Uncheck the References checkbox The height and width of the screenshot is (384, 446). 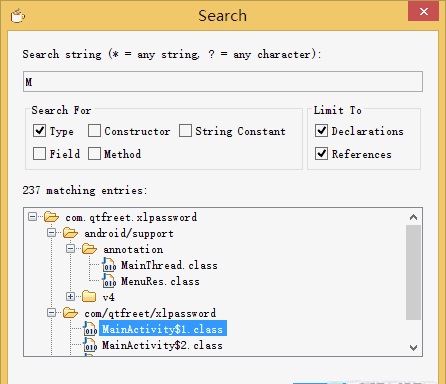point(321,154)
